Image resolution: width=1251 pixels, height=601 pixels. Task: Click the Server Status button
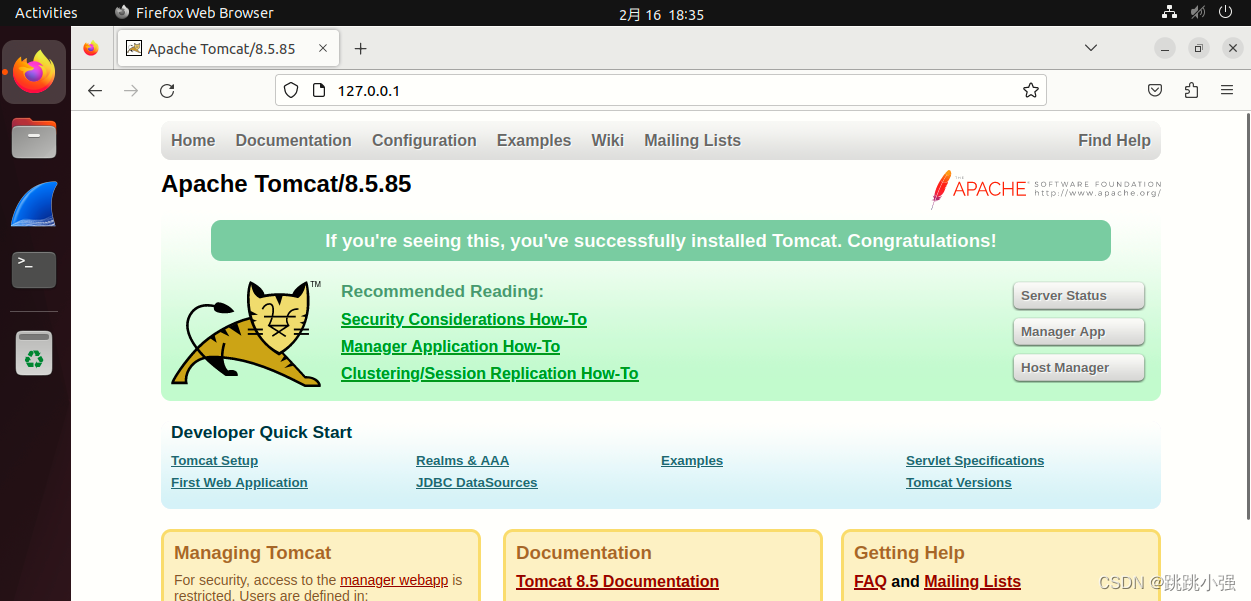(x=1078, y=296)
